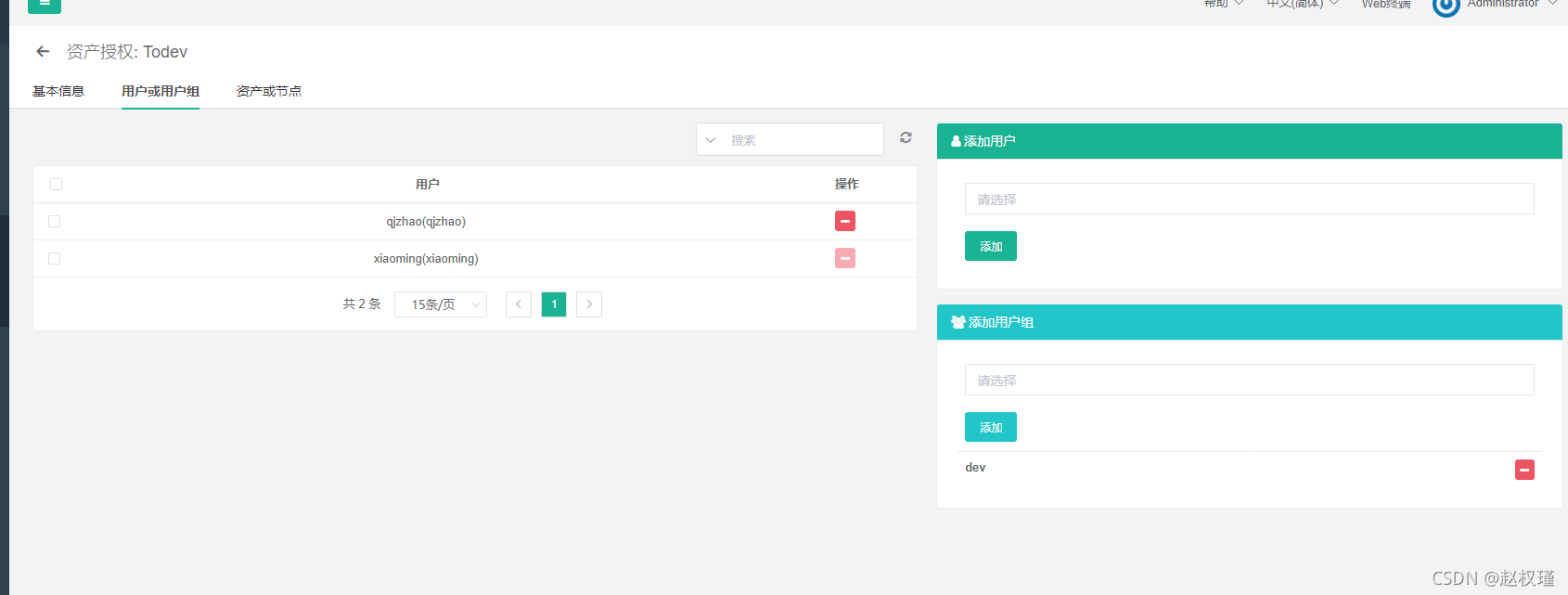
Task: Open the 添加用户组 请选择 select box
Action: (1249, 380)
